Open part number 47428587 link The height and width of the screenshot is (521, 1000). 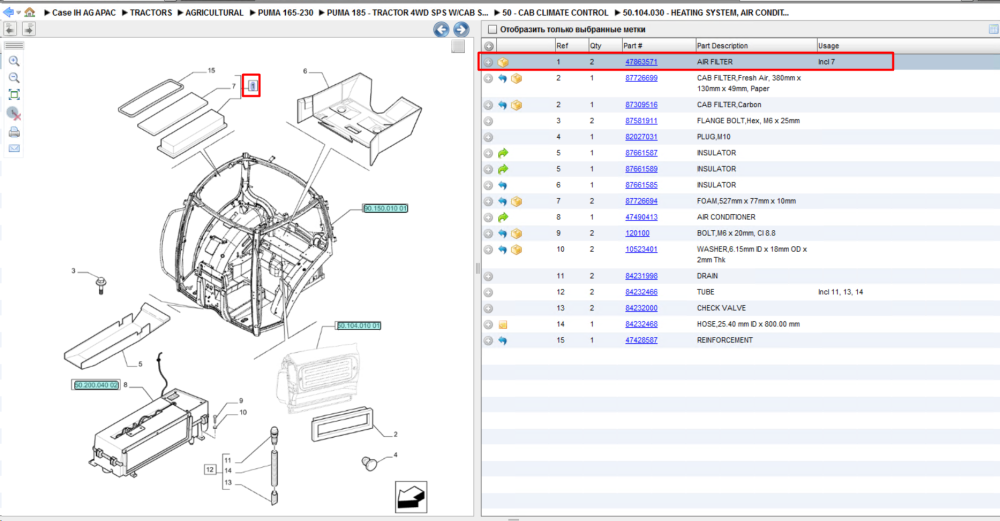coord(641,340)
